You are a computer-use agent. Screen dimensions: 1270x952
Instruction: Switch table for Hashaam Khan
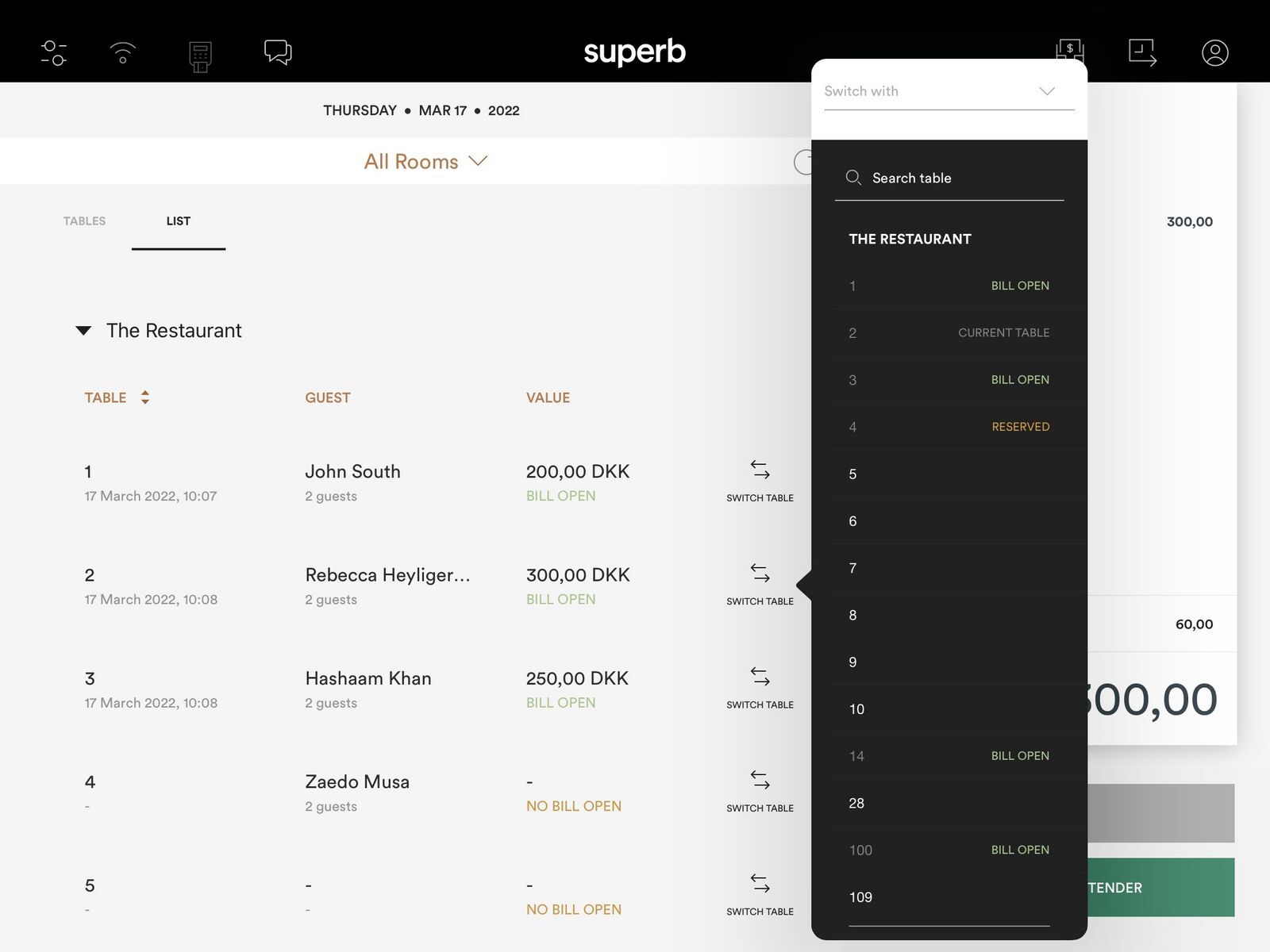[x=760, y=687]
